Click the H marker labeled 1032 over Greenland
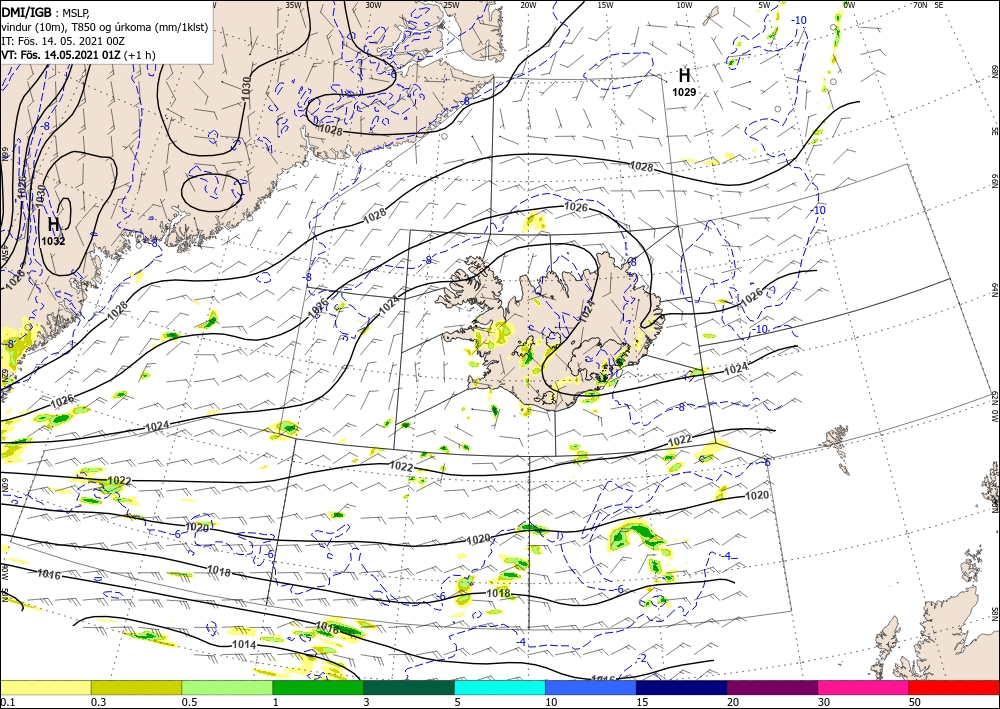Image resolution: width=1000 pixels, height=709 pixels. (54, 224)
